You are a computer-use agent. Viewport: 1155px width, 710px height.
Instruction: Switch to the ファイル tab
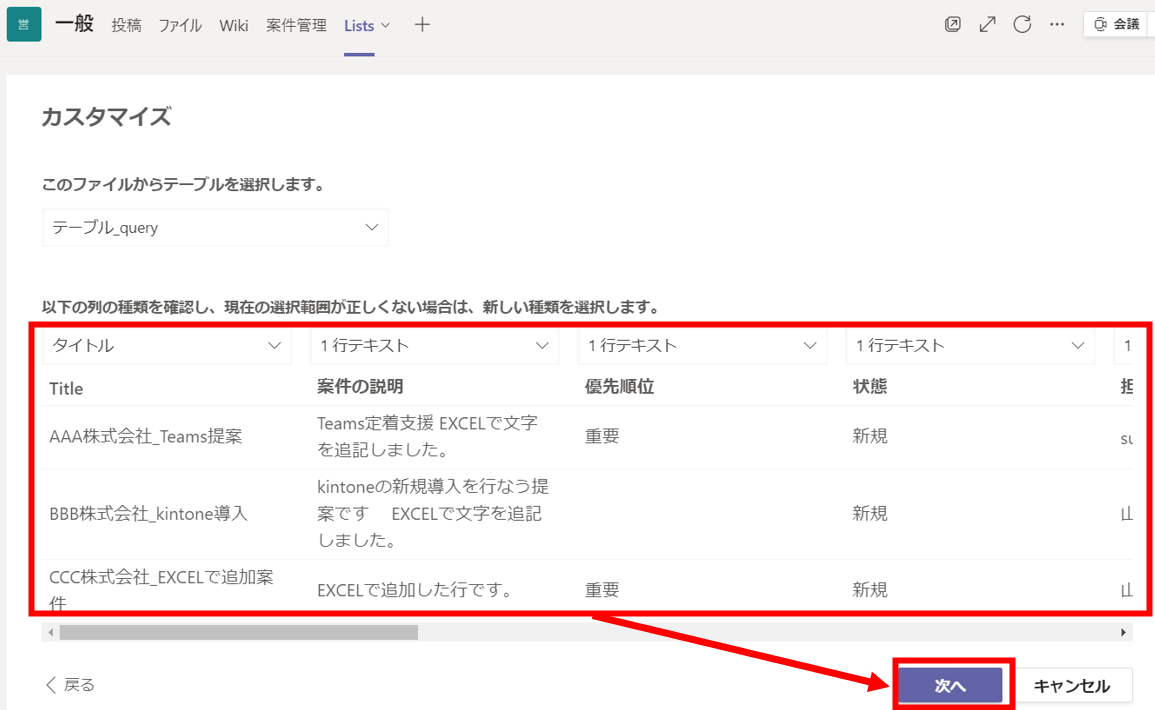180,26
